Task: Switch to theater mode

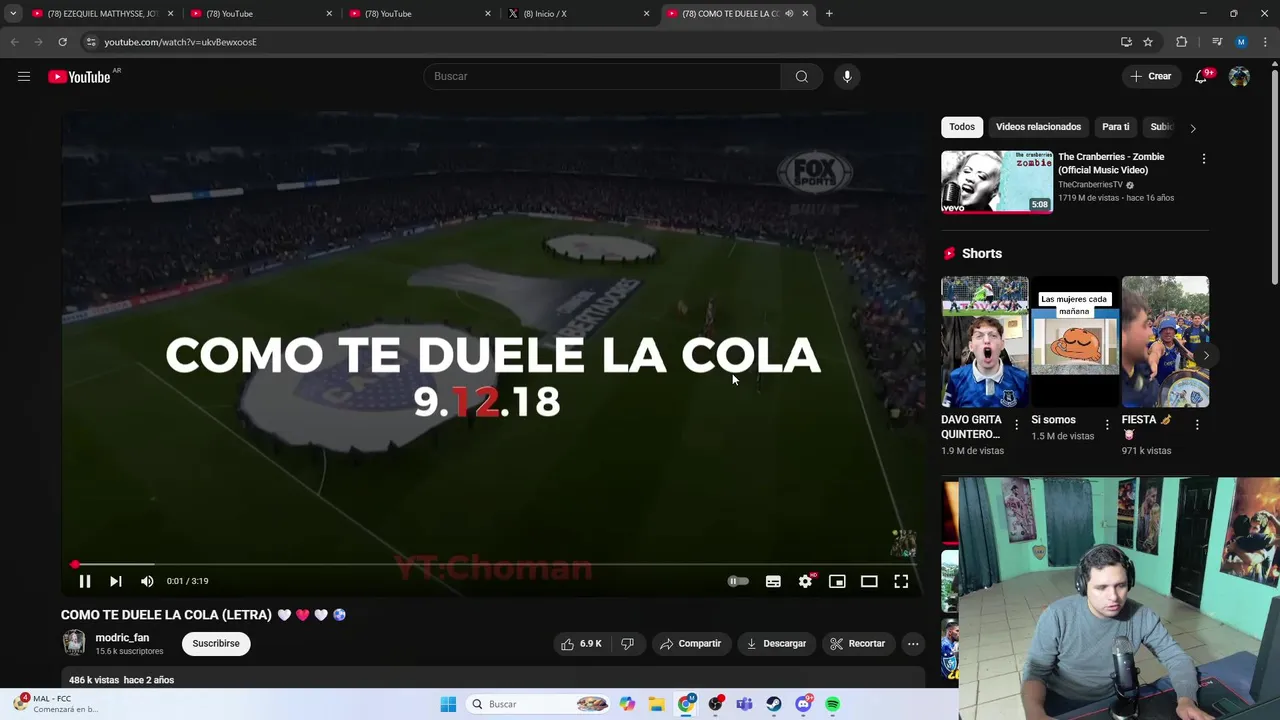Action: point(869,581)
